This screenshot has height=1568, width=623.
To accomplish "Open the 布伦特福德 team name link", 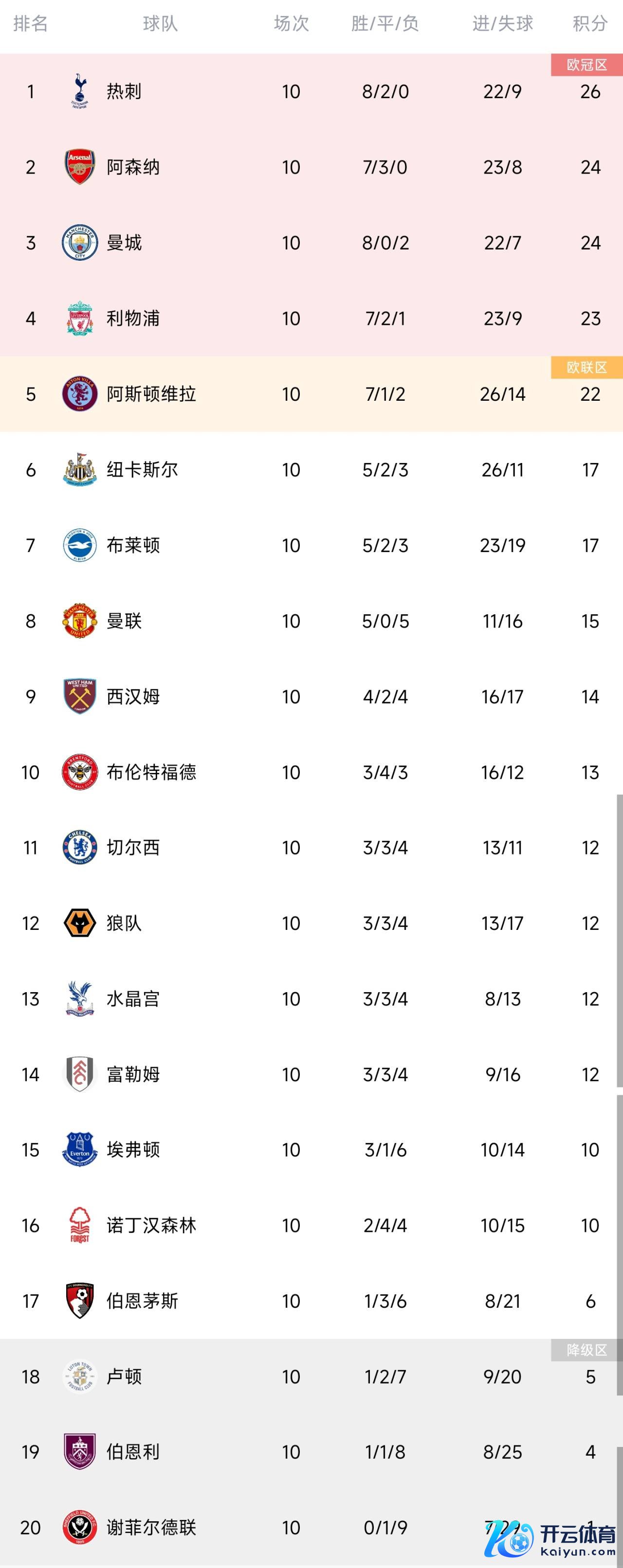I will [x=151, y=772].
